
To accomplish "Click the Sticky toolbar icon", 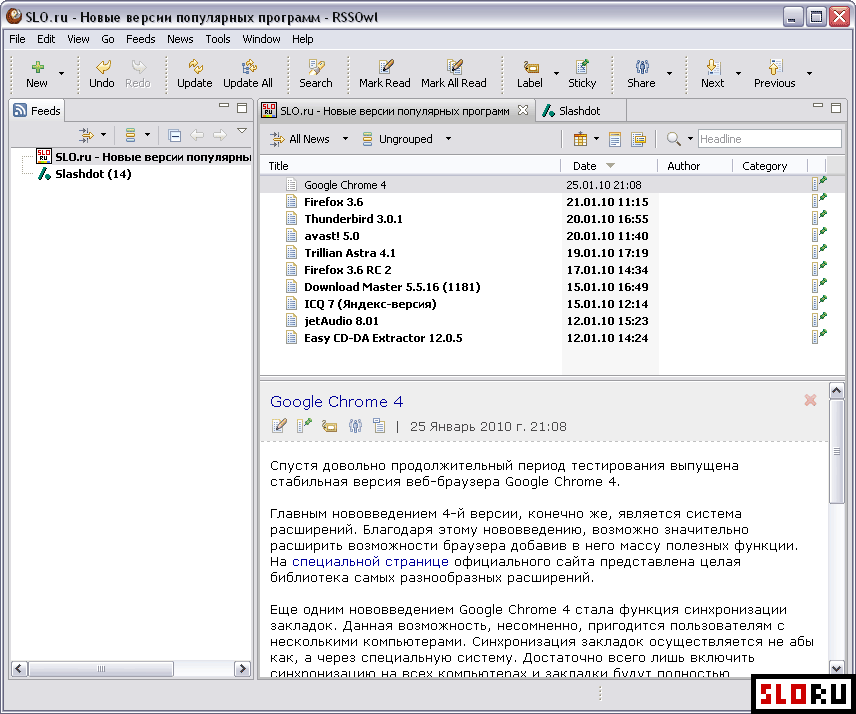I will 582,67.
